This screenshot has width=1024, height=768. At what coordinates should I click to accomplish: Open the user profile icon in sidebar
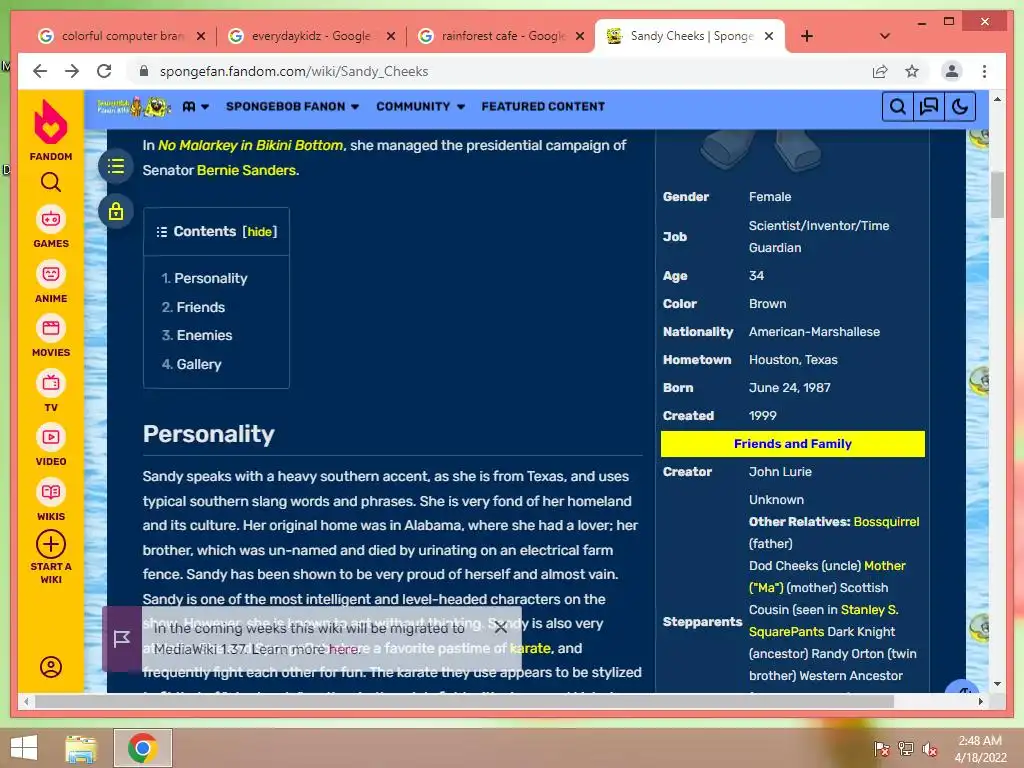[x=51, y=667]
